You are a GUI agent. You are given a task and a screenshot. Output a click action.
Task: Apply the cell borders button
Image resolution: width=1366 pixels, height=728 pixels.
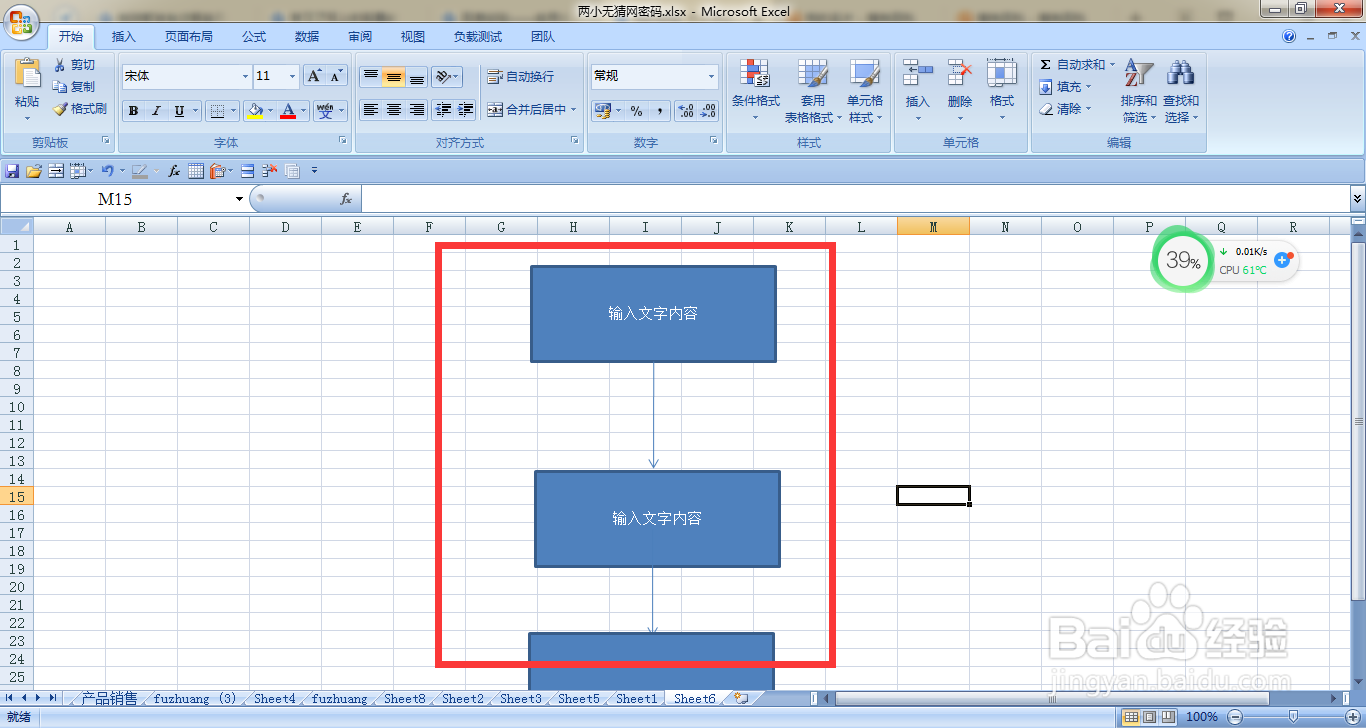[217, 111]
